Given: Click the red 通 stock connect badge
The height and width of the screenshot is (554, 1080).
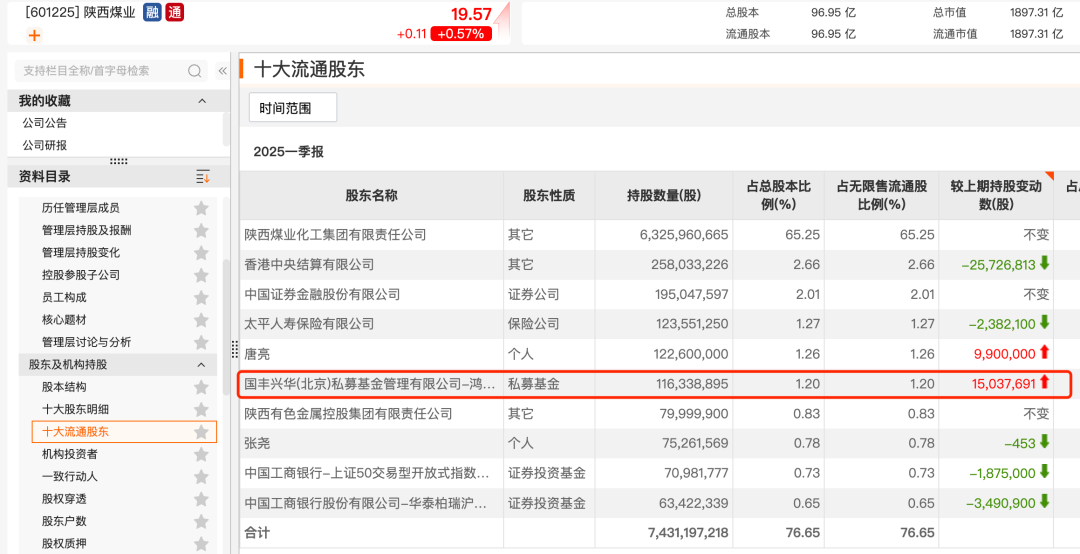Looking at the screenshot, I should [174, 12].
